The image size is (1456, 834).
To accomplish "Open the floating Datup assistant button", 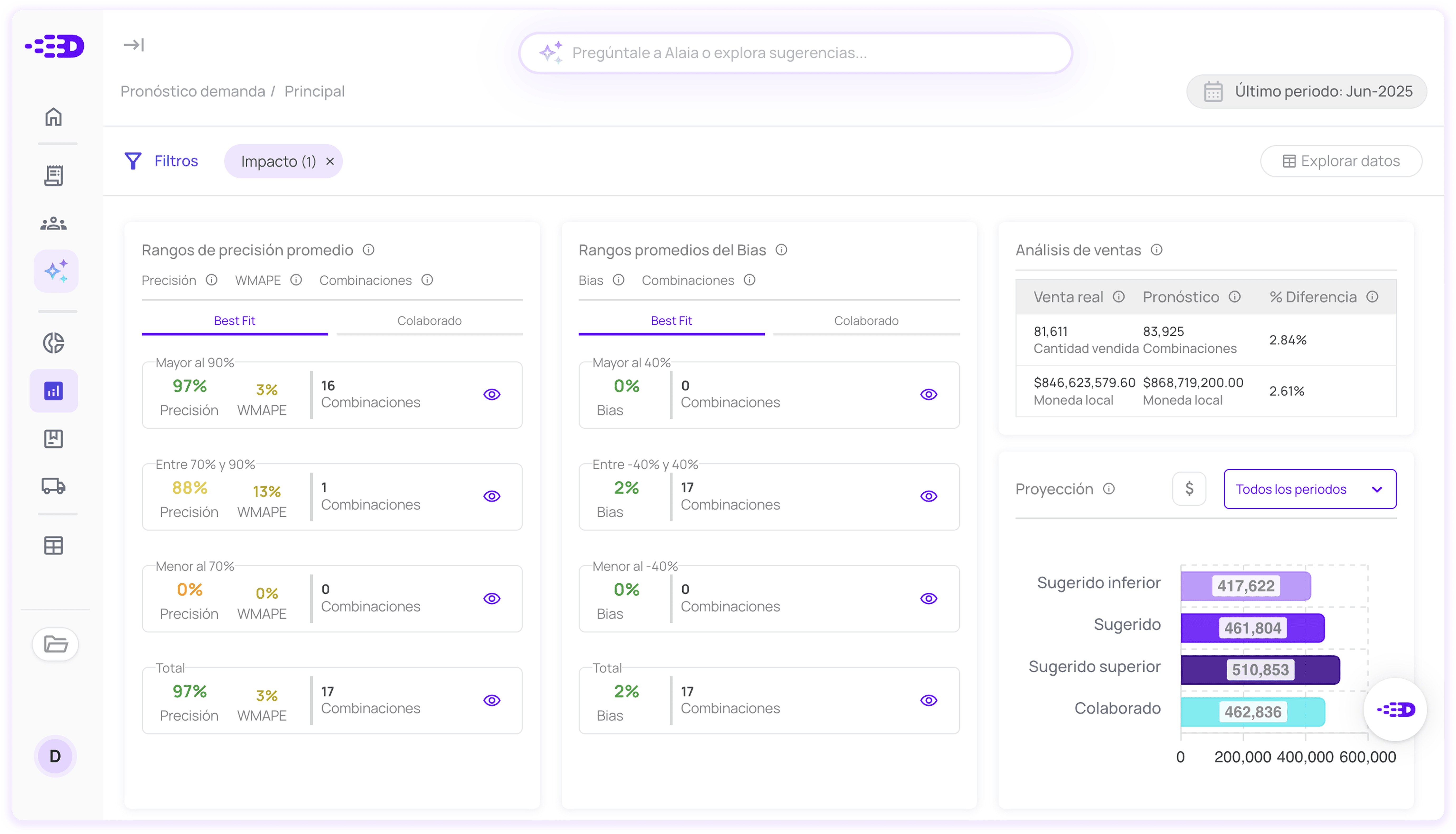I will tap(1395, 710).
